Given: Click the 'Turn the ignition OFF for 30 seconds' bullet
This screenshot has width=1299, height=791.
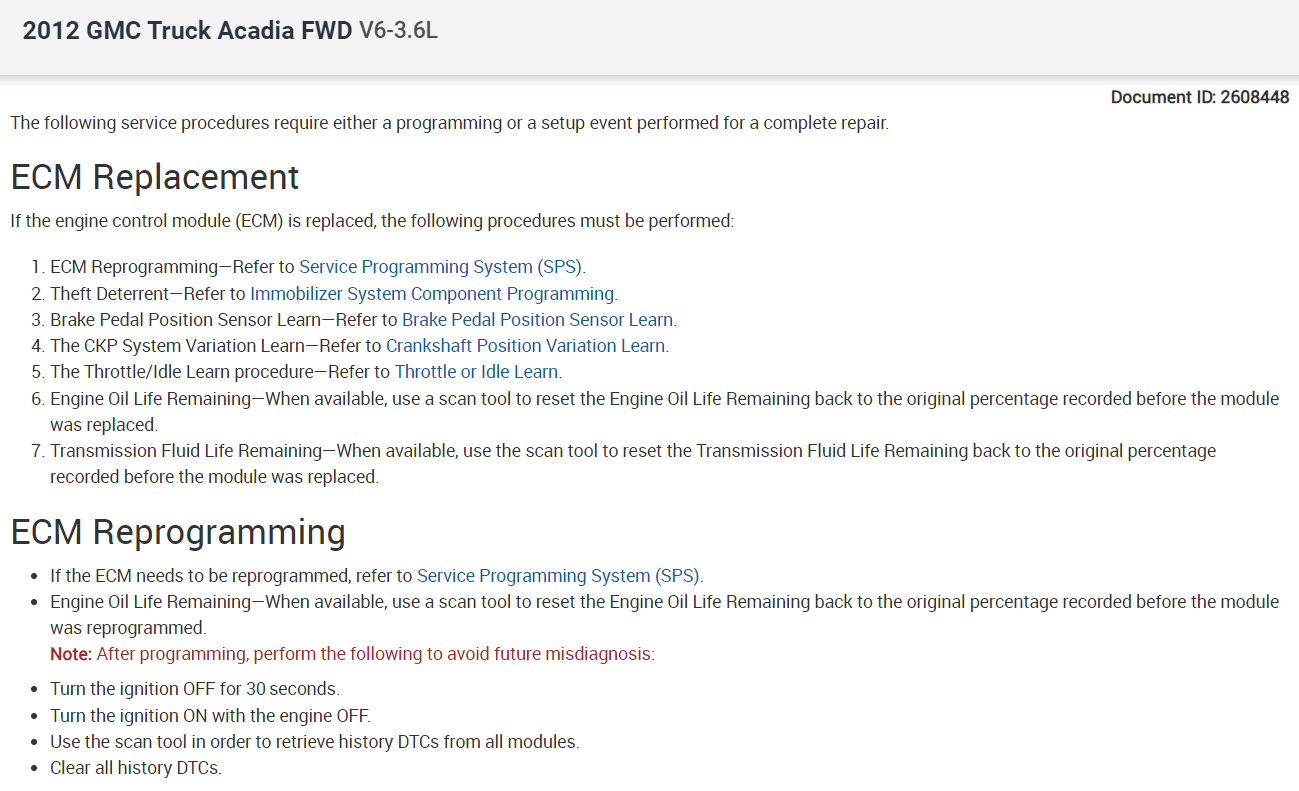Looking at the screenshot, I should pyautogui.click(x=195, y=689).
